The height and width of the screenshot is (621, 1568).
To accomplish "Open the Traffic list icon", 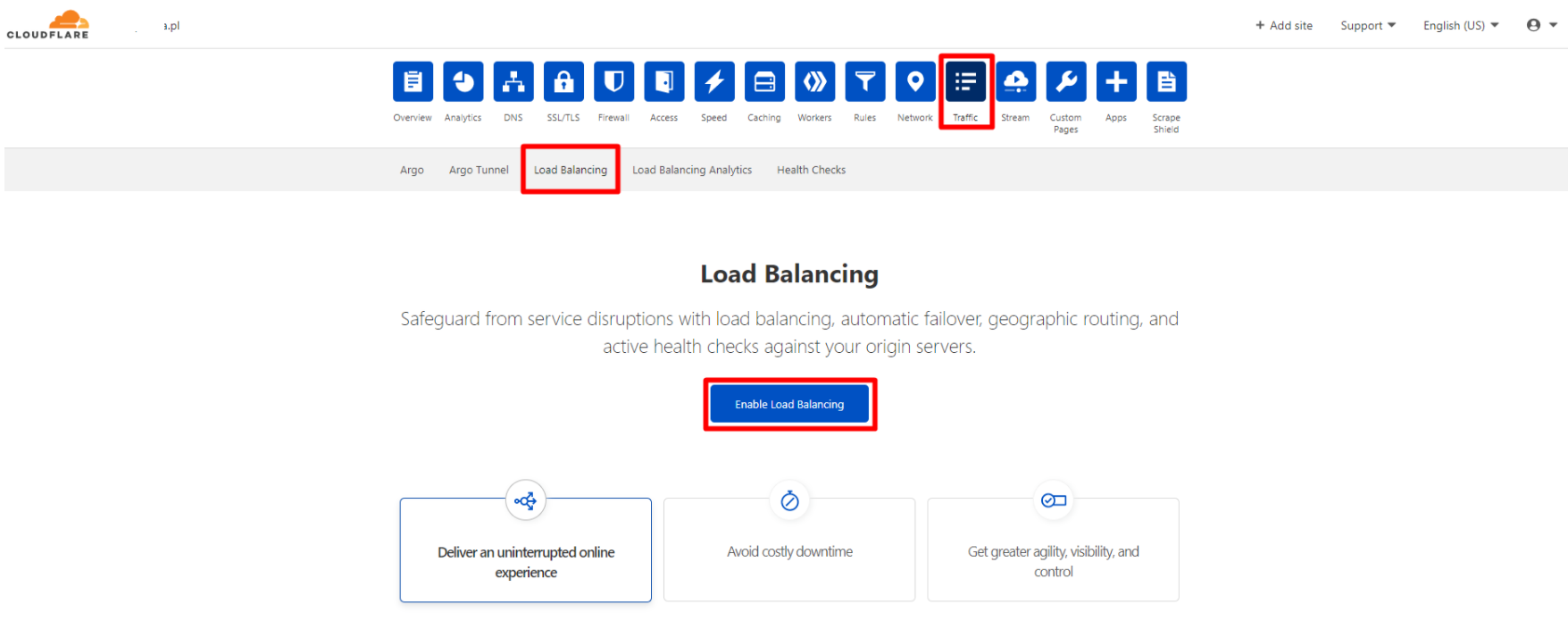I will (x=965, y=82).
